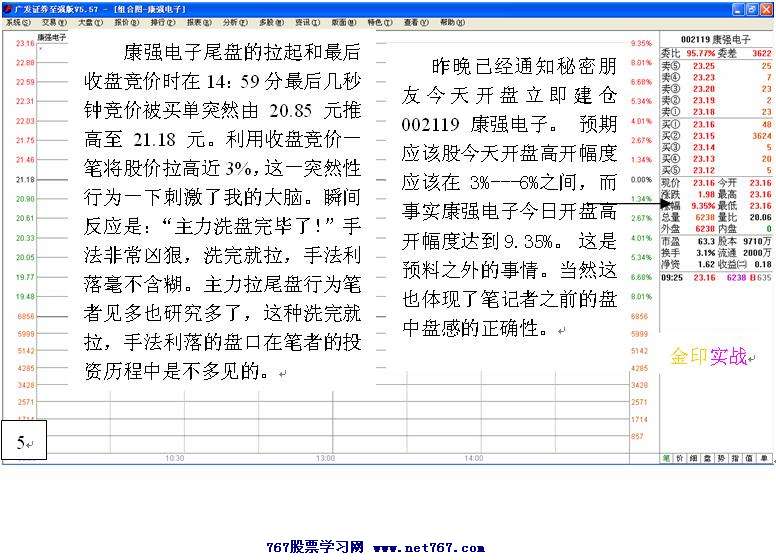Select the 指 indicator tab

pos(736,458)
